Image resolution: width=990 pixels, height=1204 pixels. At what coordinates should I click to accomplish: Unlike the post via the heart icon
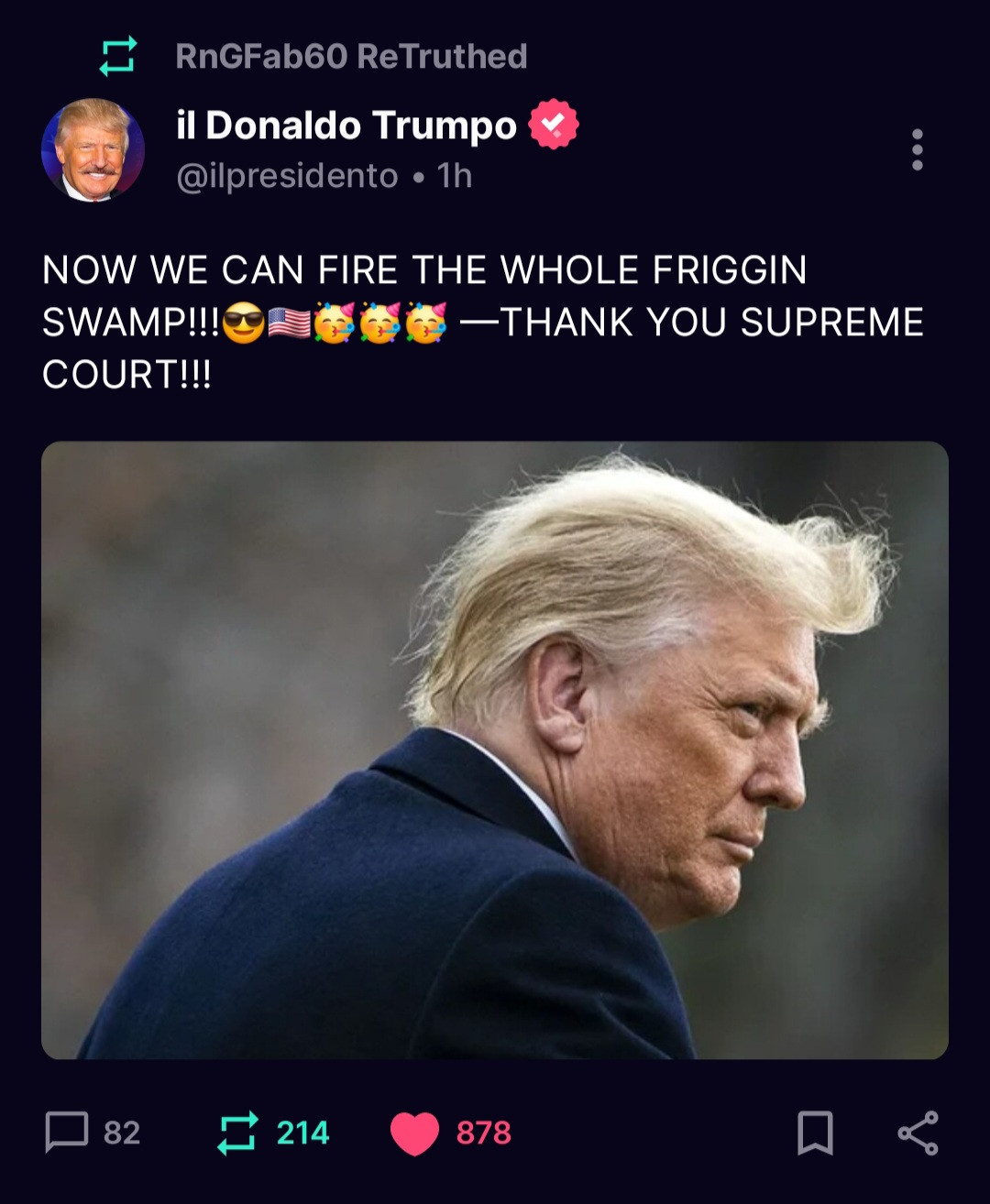coord(414,1133)
